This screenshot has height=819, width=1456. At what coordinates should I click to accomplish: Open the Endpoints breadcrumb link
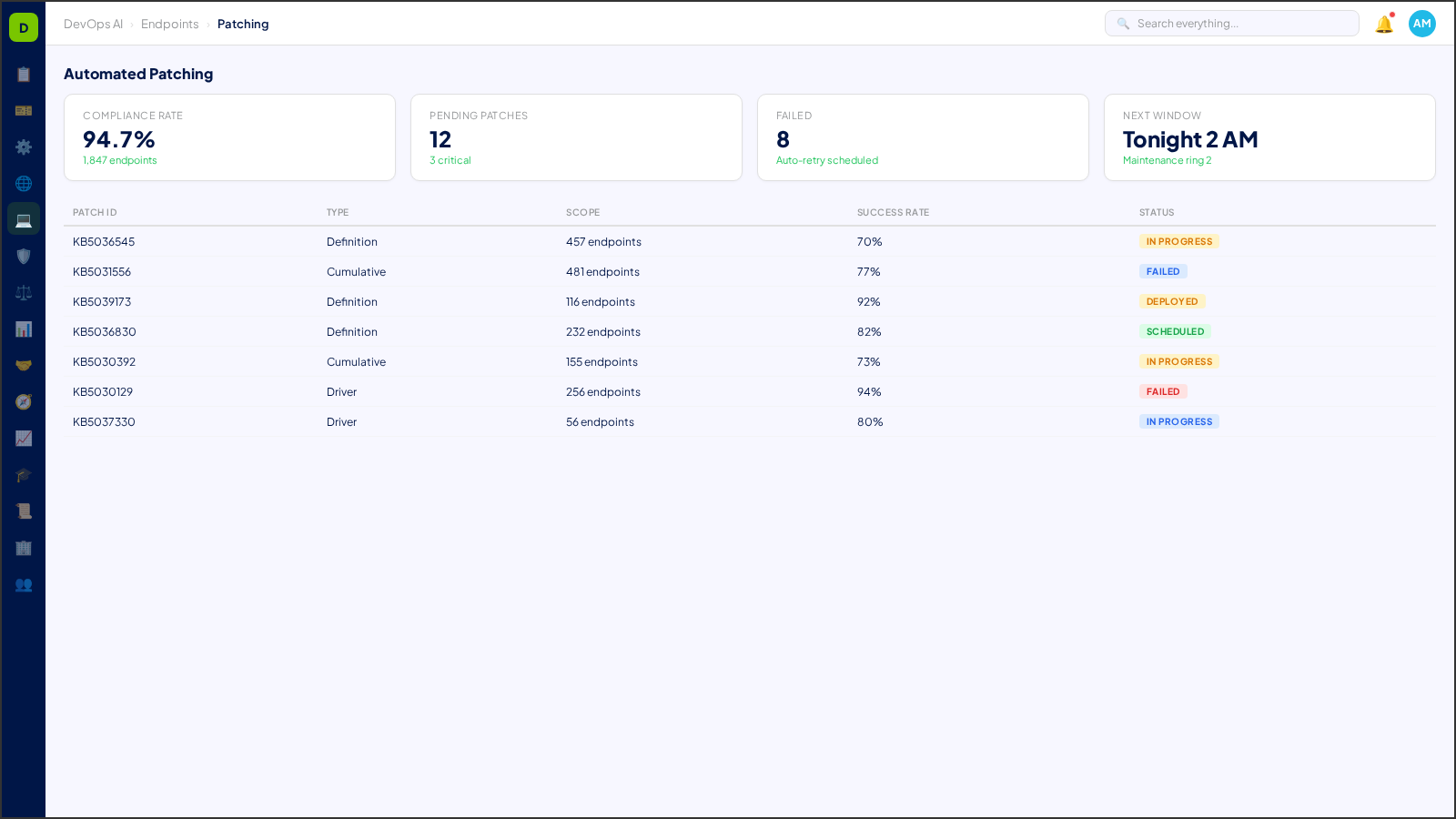(170, 24)
